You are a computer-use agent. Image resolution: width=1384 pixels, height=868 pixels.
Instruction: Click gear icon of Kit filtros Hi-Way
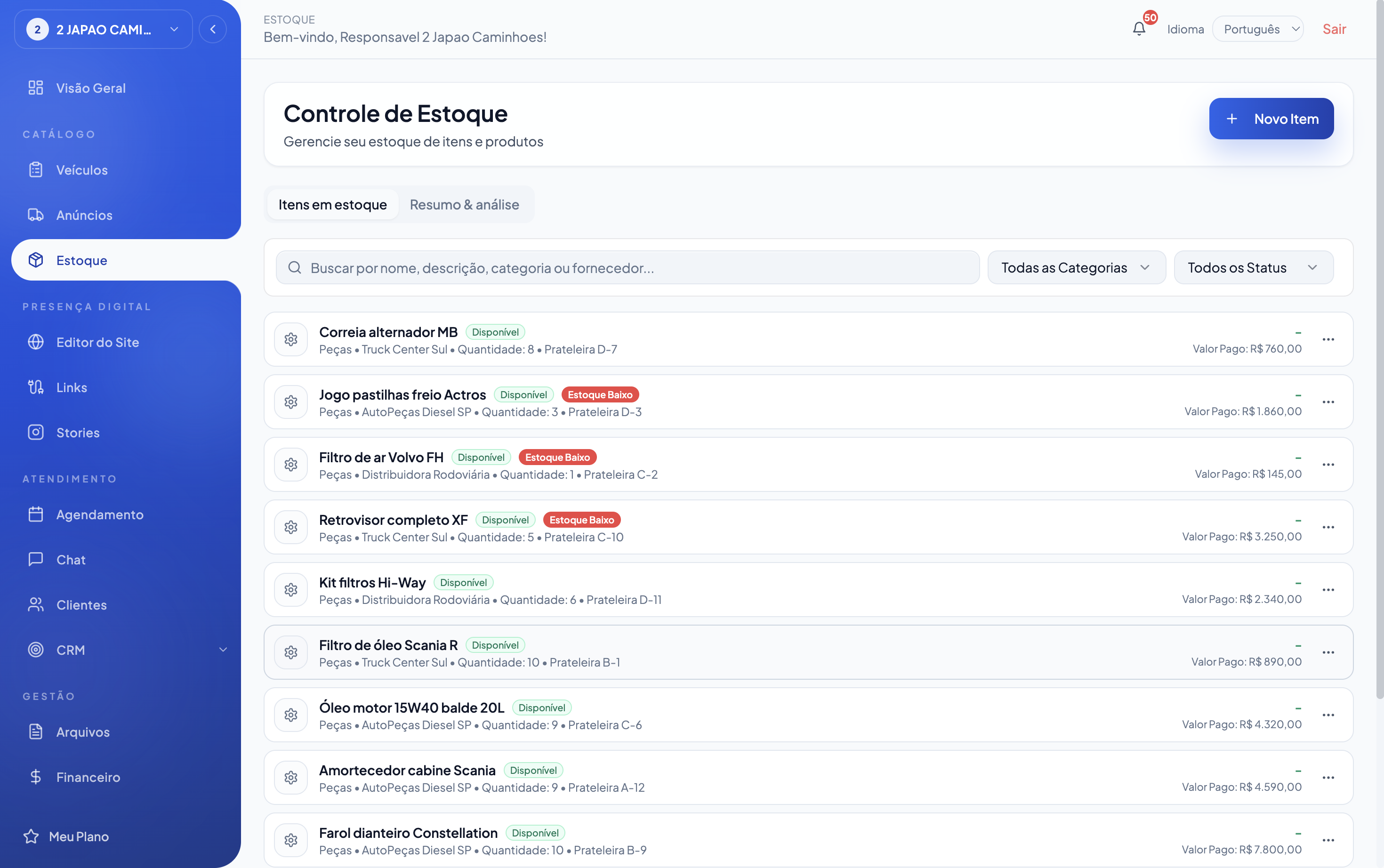pos(291,590)
